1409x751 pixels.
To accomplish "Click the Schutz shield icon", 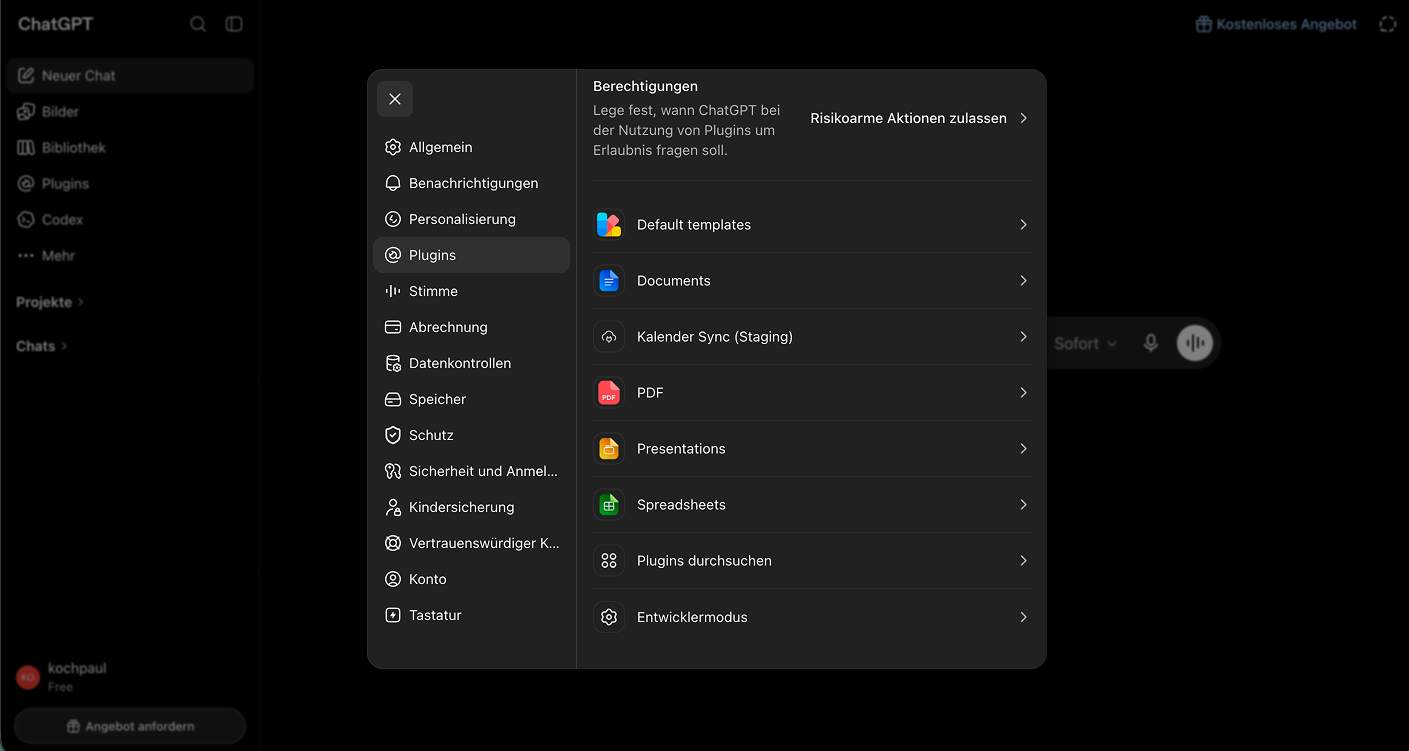I will pos(393,435).
